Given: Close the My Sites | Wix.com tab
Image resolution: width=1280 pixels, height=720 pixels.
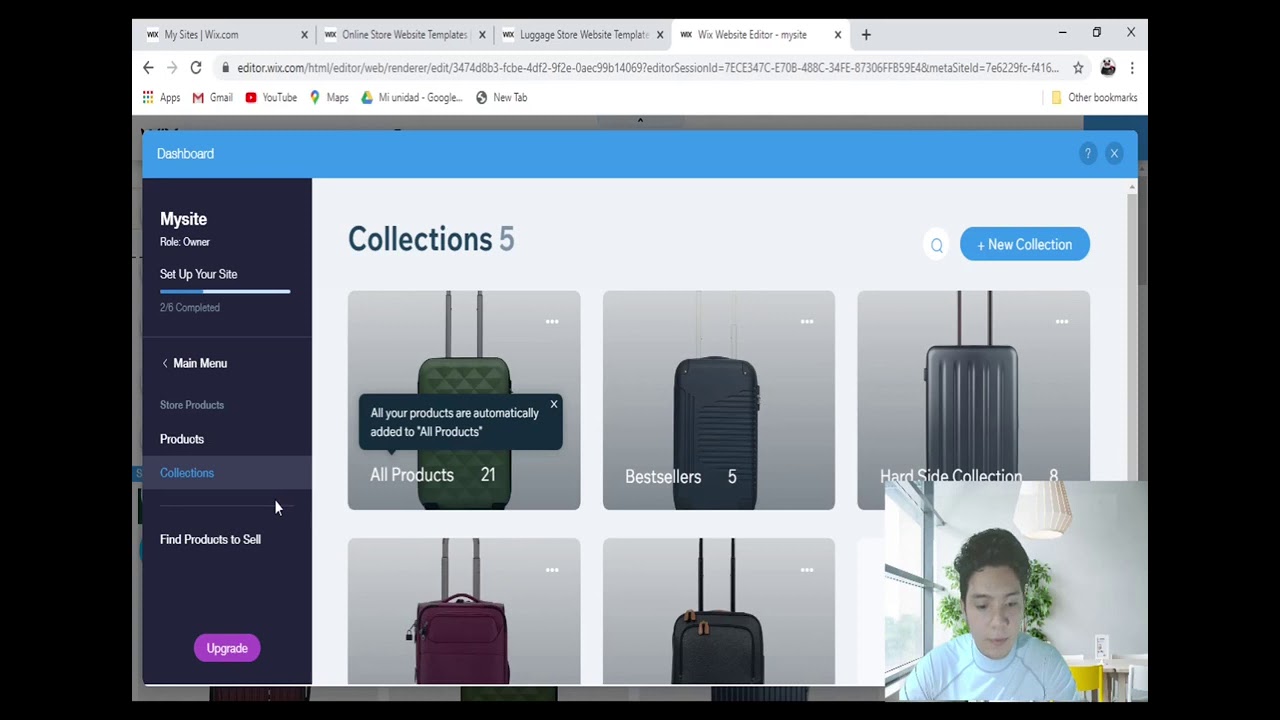Looking at the screenshot, I should click(x=304, y=34).
